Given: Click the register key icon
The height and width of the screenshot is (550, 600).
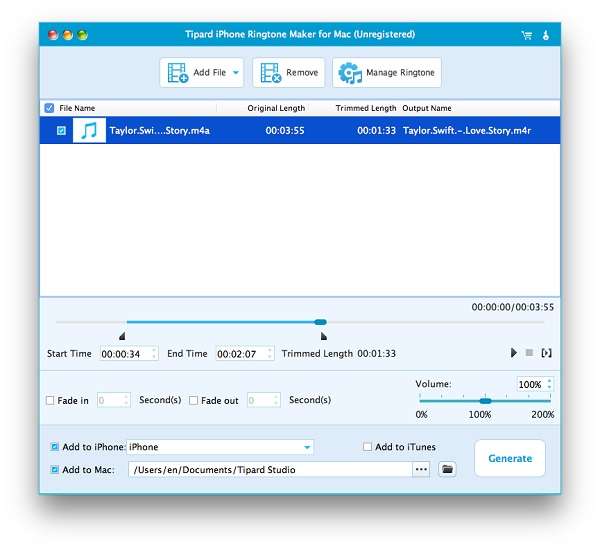Looking at the screenshot, I should coord(546,35).
